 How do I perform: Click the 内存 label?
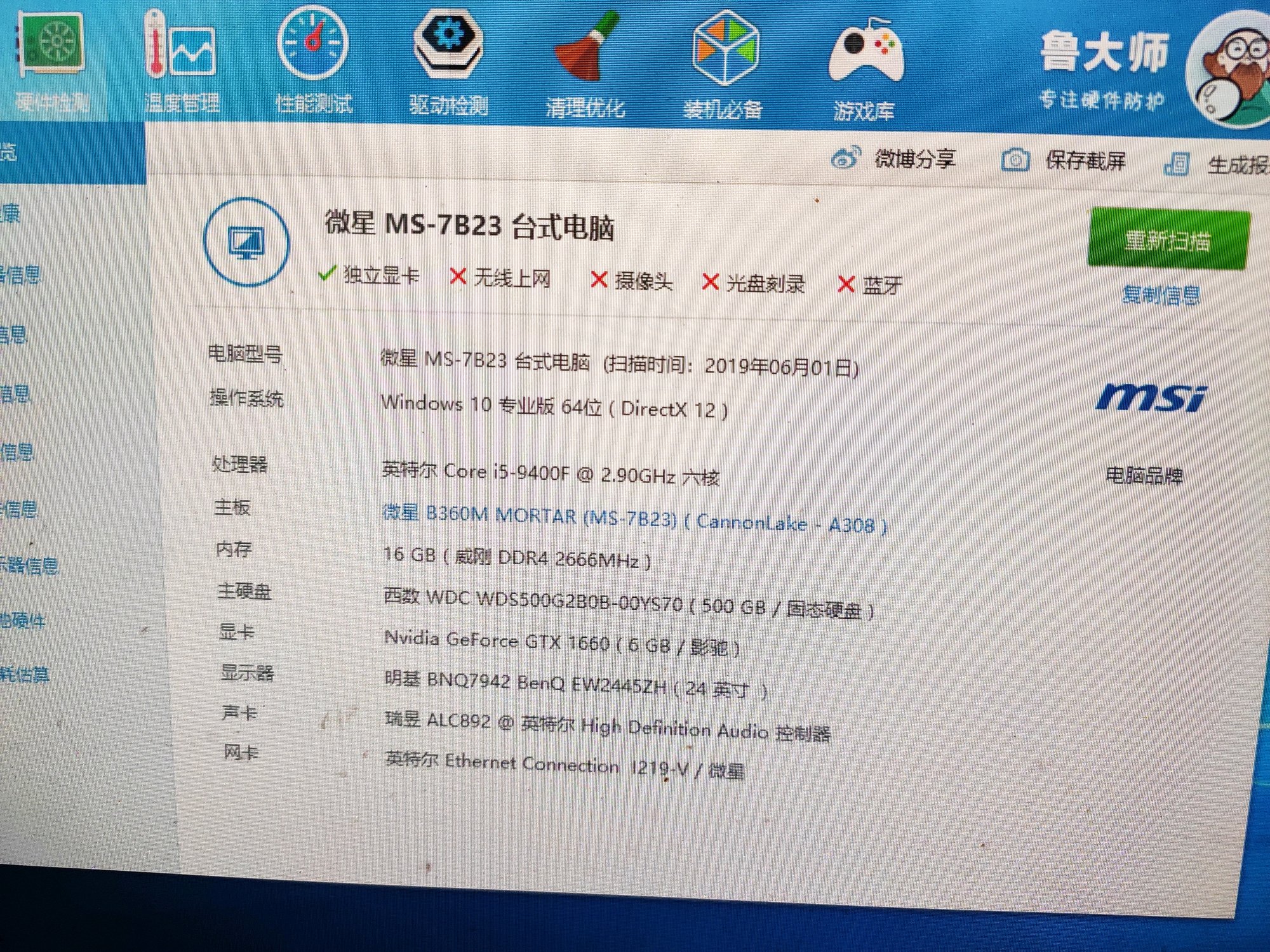tap(234, 549)
